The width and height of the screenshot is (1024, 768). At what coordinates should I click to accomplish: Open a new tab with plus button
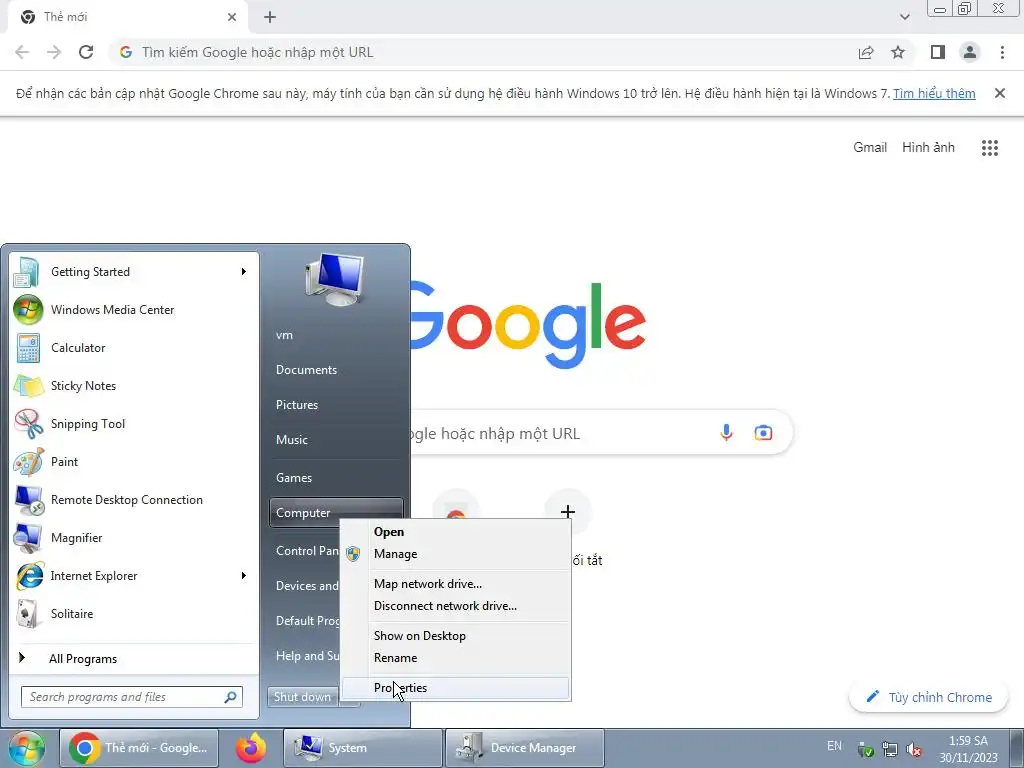[x=270, y=17]
